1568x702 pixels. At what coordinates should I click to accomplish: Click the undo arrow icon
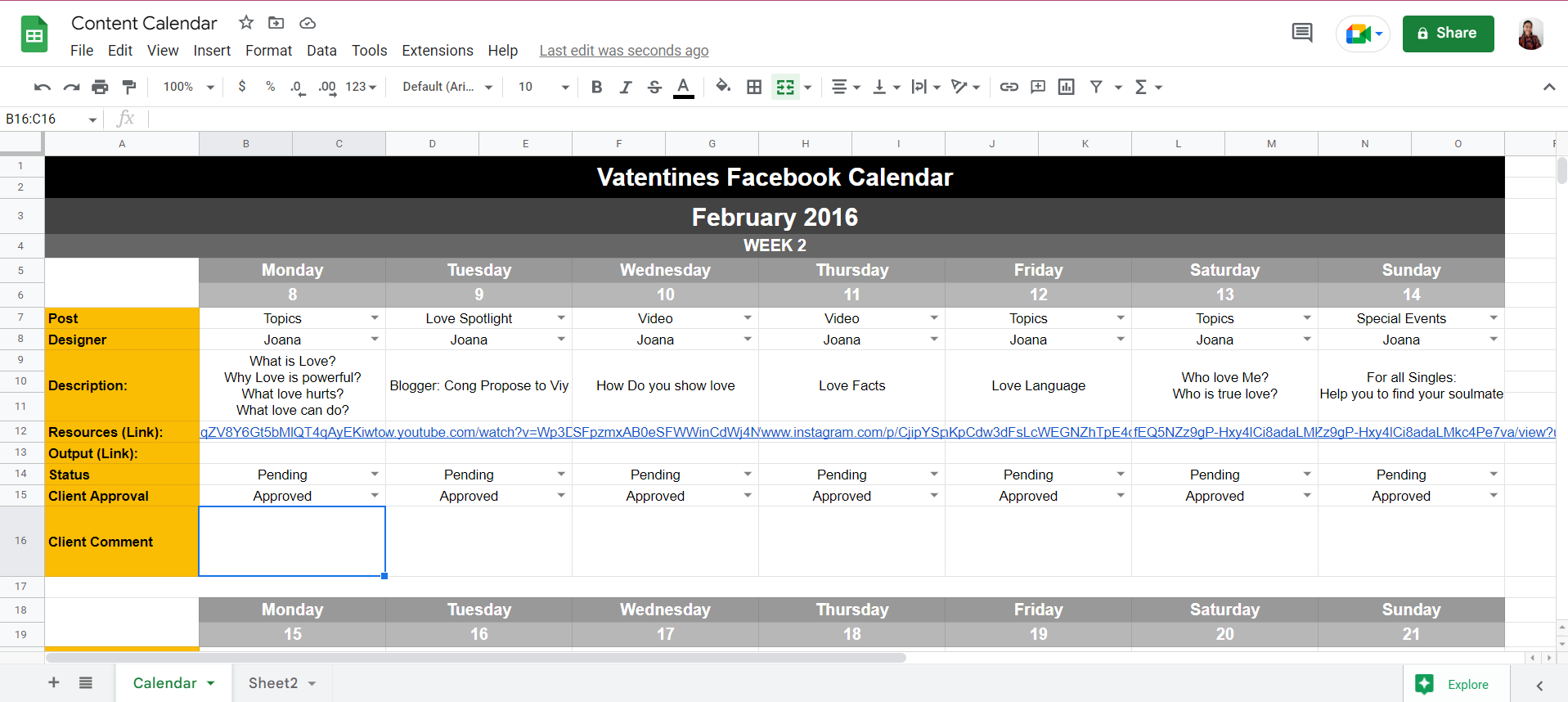click(x=43, y=87)
